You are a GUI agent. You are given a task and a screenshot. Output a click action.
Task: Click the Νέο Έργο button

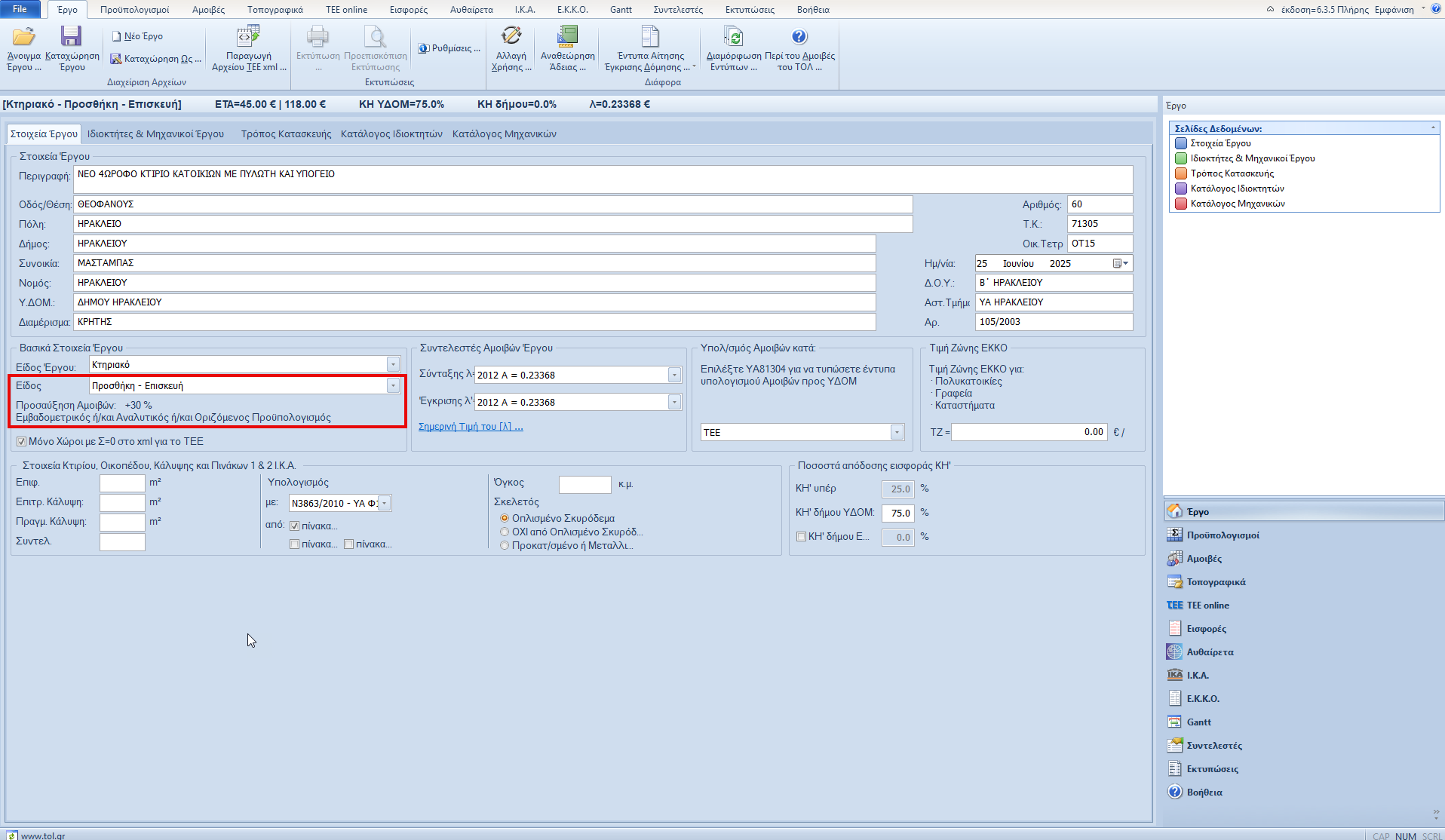coord(137,36)
